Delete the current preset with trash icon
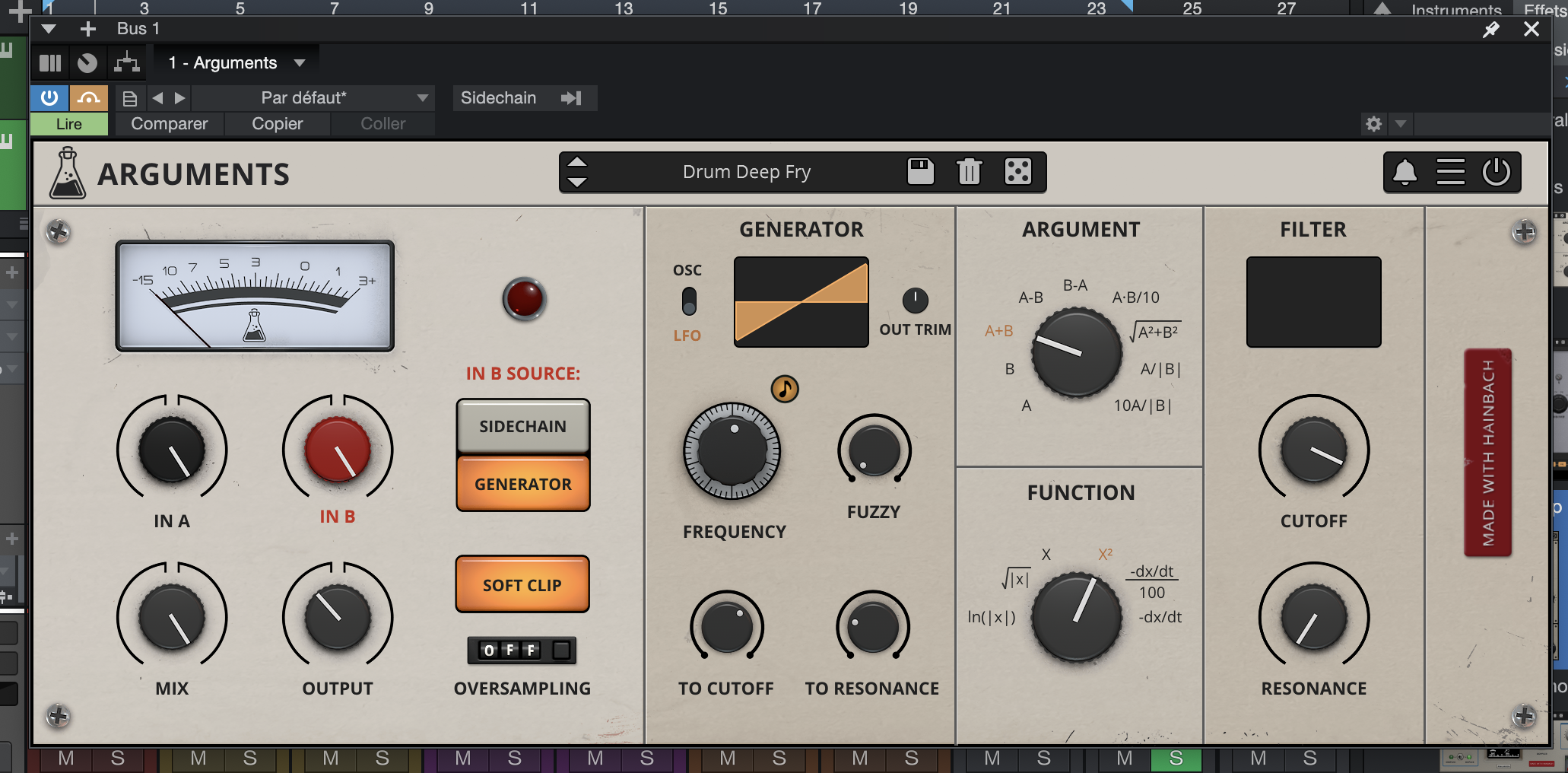This screenshot has height=773, width=1568. coord(970,171)
